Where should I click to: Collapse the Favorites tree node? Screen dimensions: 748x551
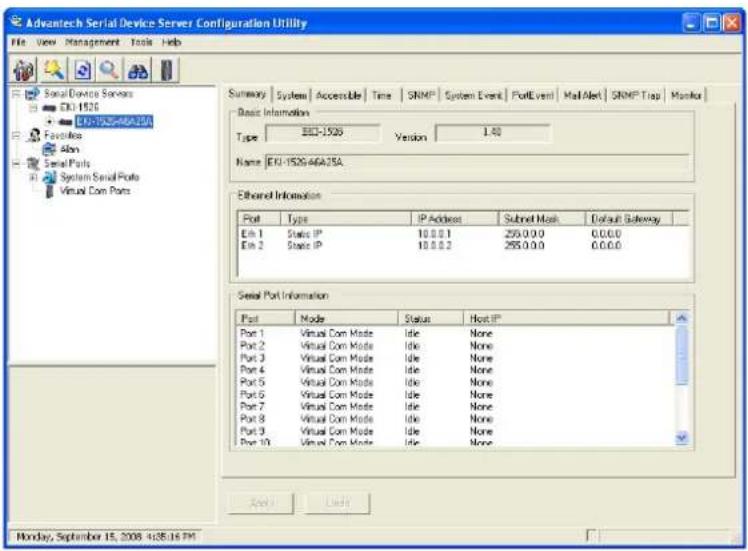[16, 135]
